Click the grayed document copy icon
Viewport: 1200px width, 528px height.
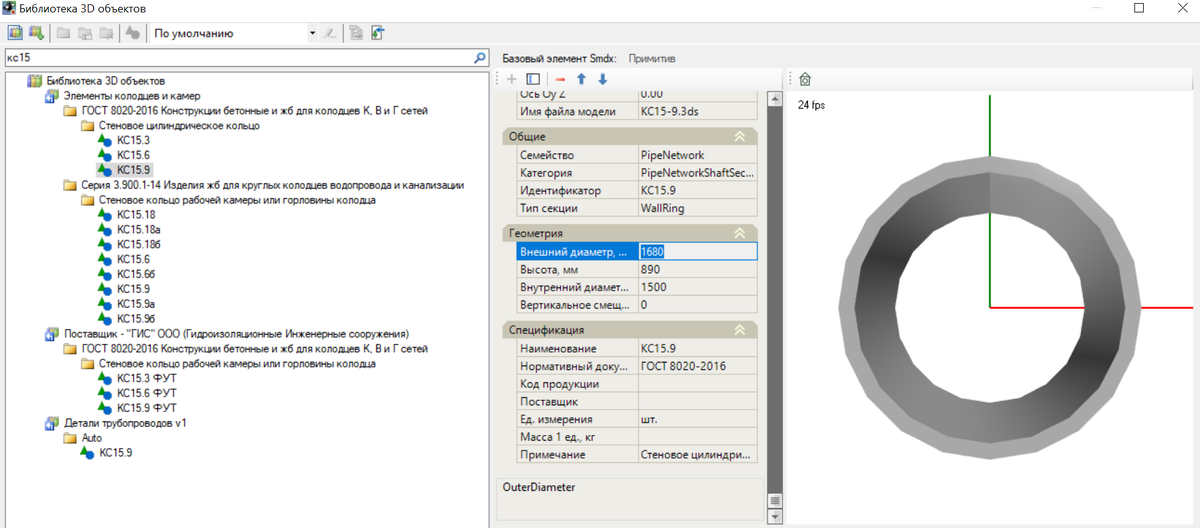click(356, 33)
